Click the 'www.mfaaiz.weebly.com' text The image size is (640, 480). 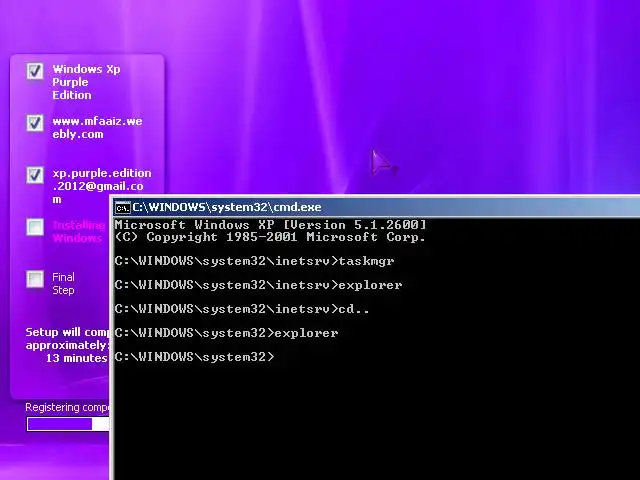click(98, 128)
